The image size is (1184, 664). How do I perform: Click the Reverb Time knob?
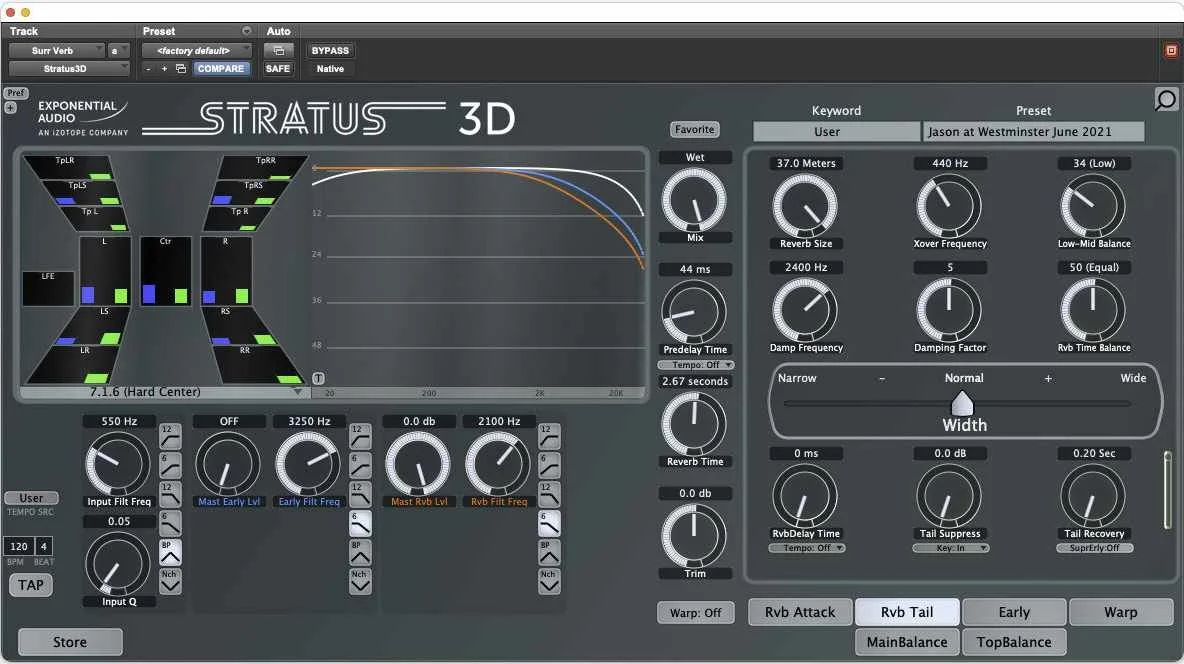point(694,424)
